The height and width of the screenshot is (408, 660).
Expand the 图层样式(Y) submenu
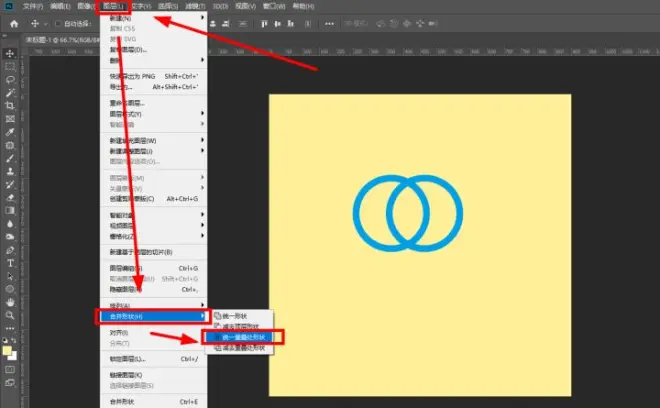pyautogui.click(x=154, y=114)
